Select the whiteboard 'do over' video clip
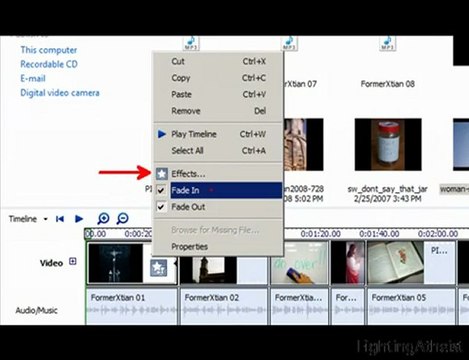 click(299, 263)
